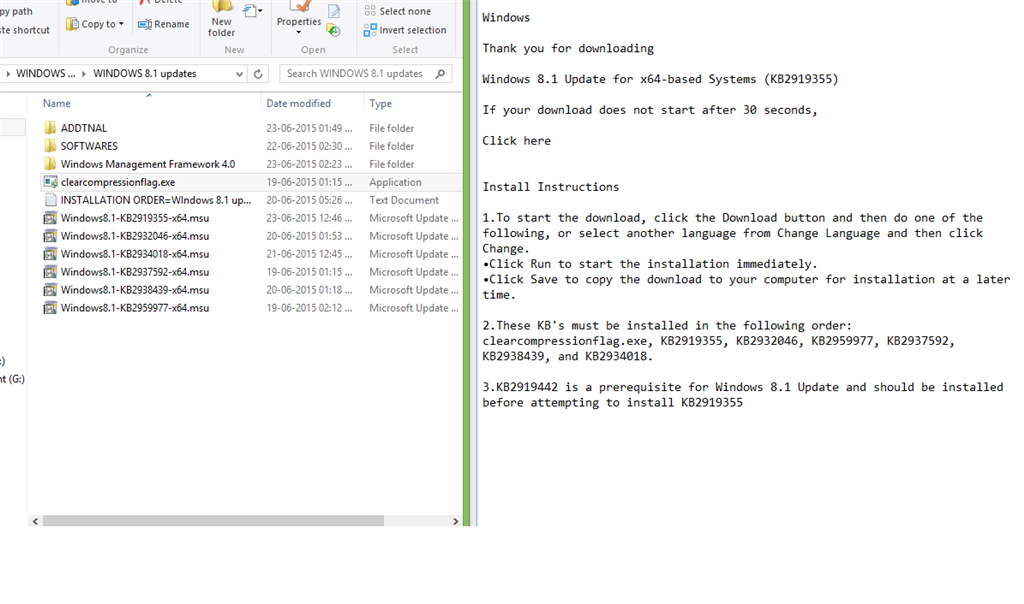
Task: Select the SOFTWARES folder icon
Action: coord(50,146)
